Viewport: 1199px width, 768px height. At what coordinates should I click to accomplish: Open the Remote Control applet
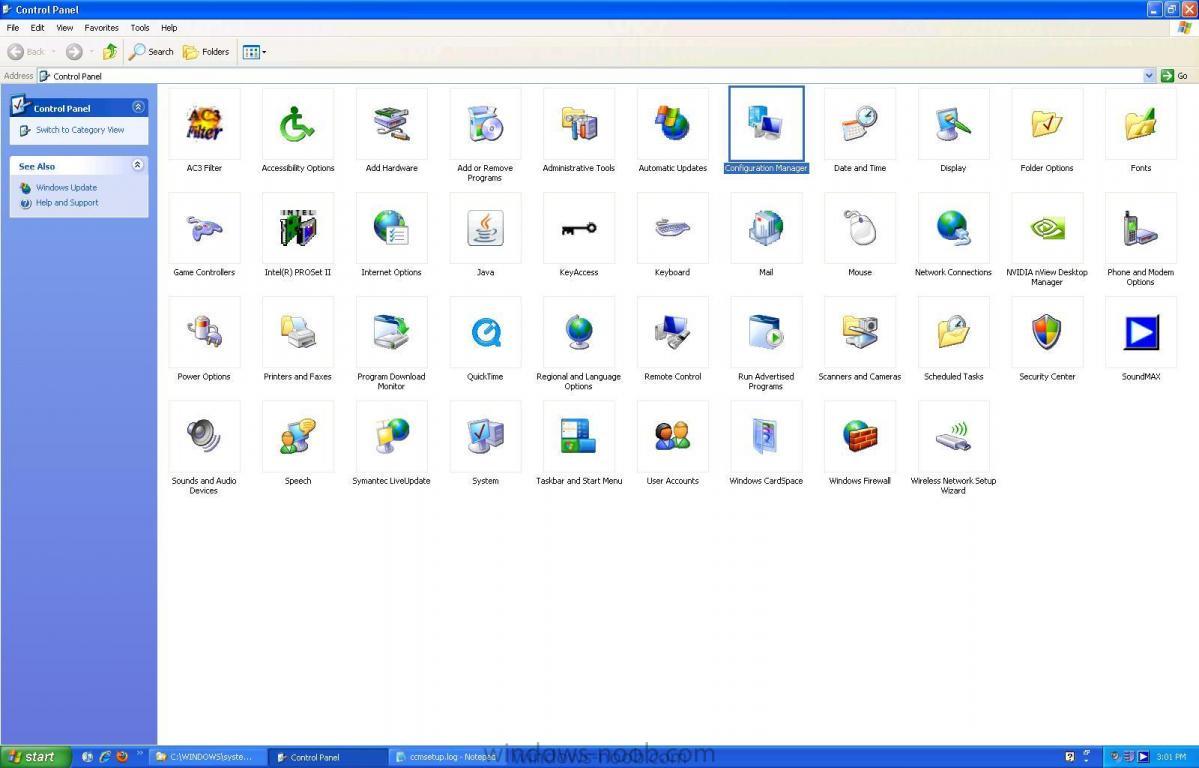point(673,333)
